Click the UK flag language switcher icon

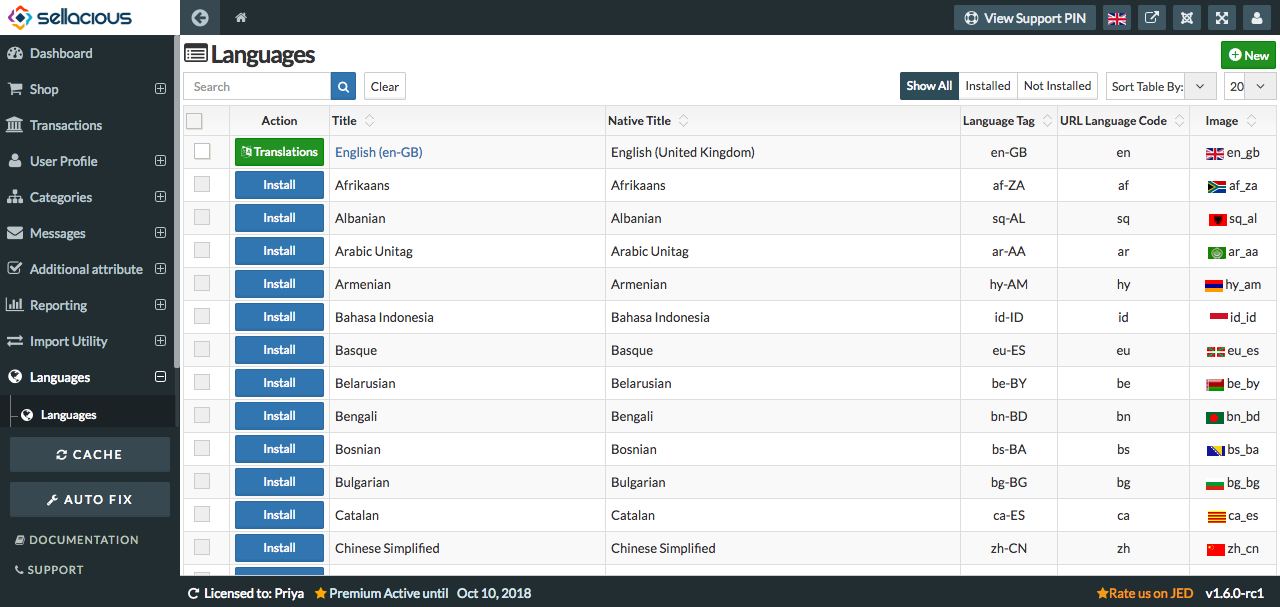click(1116, 18)
